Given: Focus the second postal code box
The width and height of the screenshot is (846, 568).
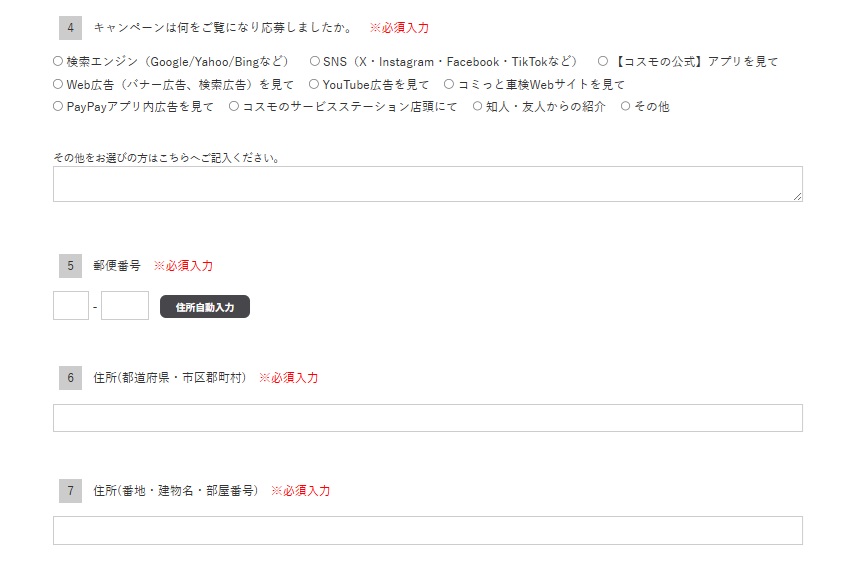Looking at the screenshot, I should (x=125, y=306).
